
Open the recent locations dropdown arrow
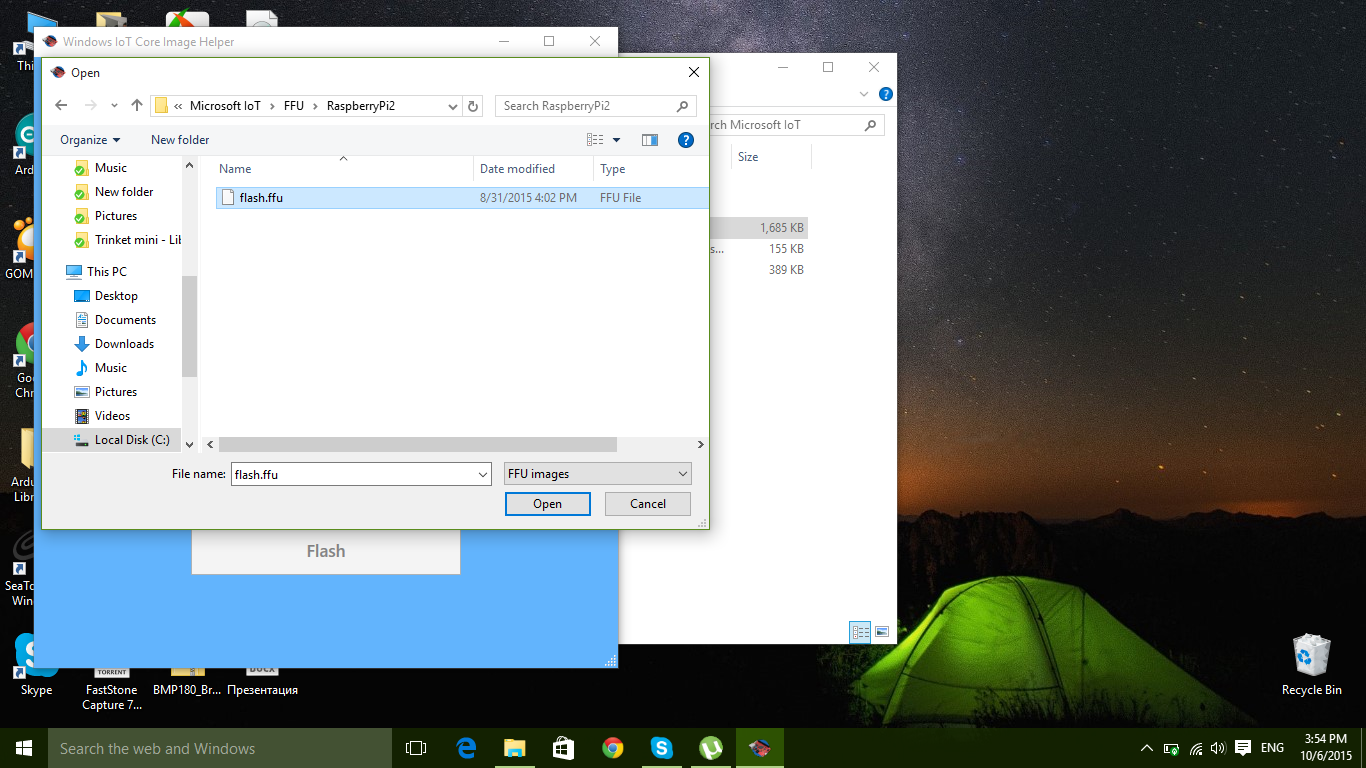(114, 106)
